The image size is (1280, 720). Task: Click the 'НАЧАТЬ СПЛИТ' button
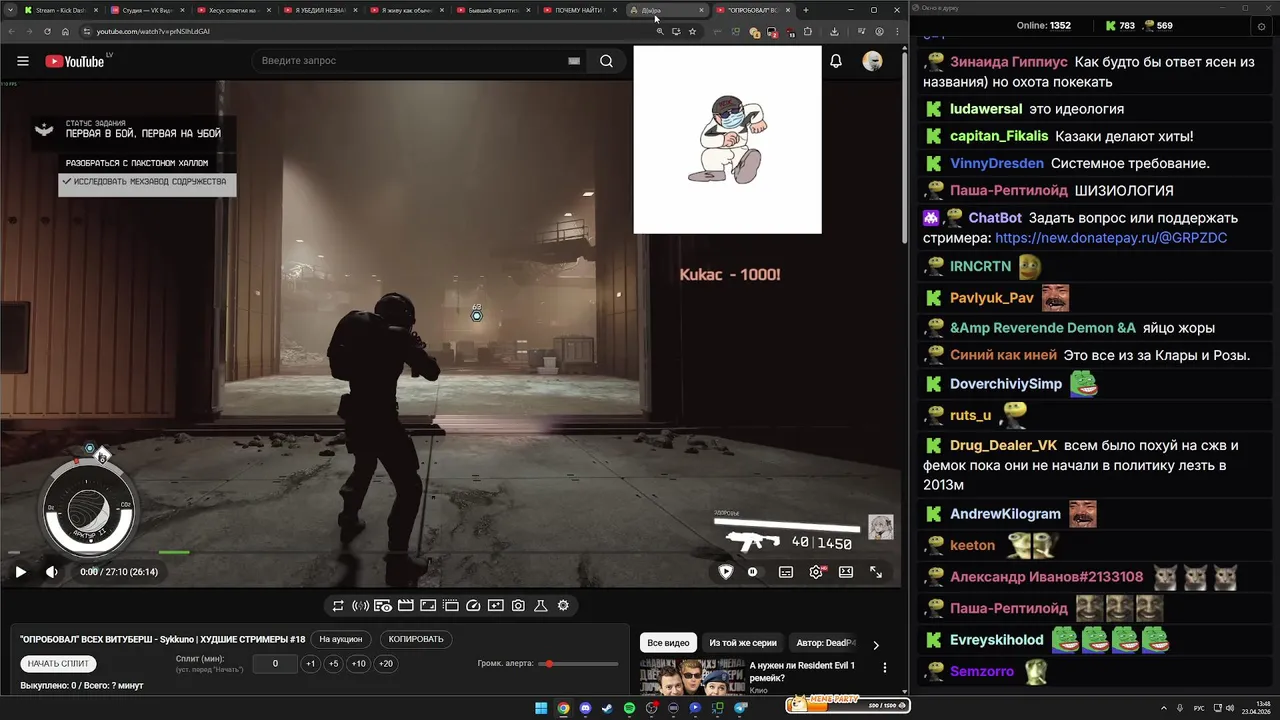(x=58, y=663)
